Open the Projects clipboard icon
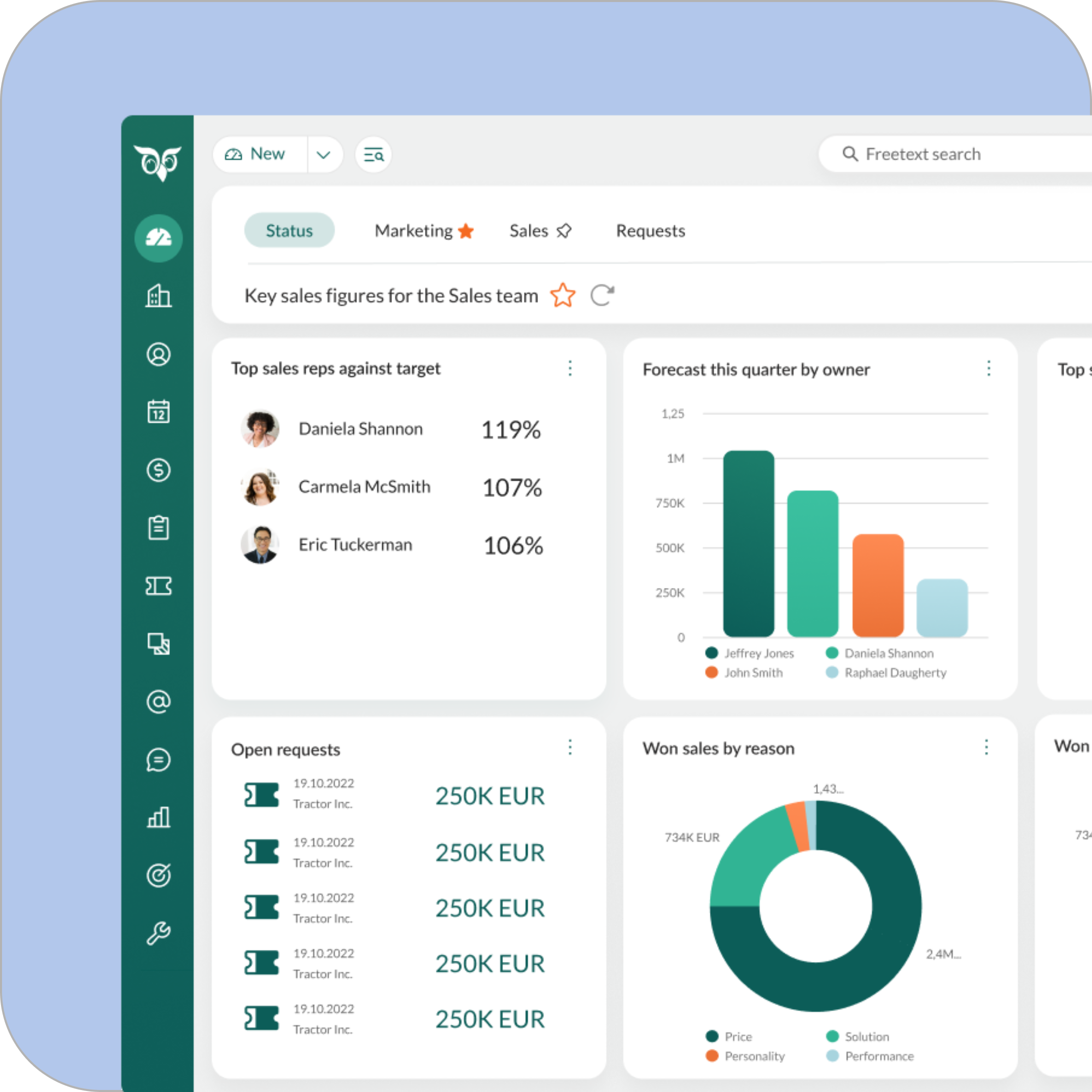1092x1092 pixels. (x=158, y=528)
